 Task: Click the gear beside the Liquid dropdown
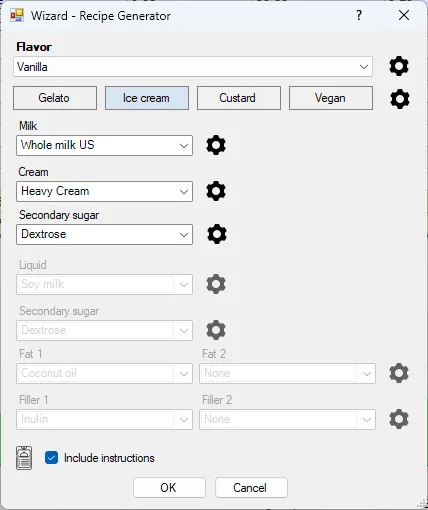coord(216,284)
